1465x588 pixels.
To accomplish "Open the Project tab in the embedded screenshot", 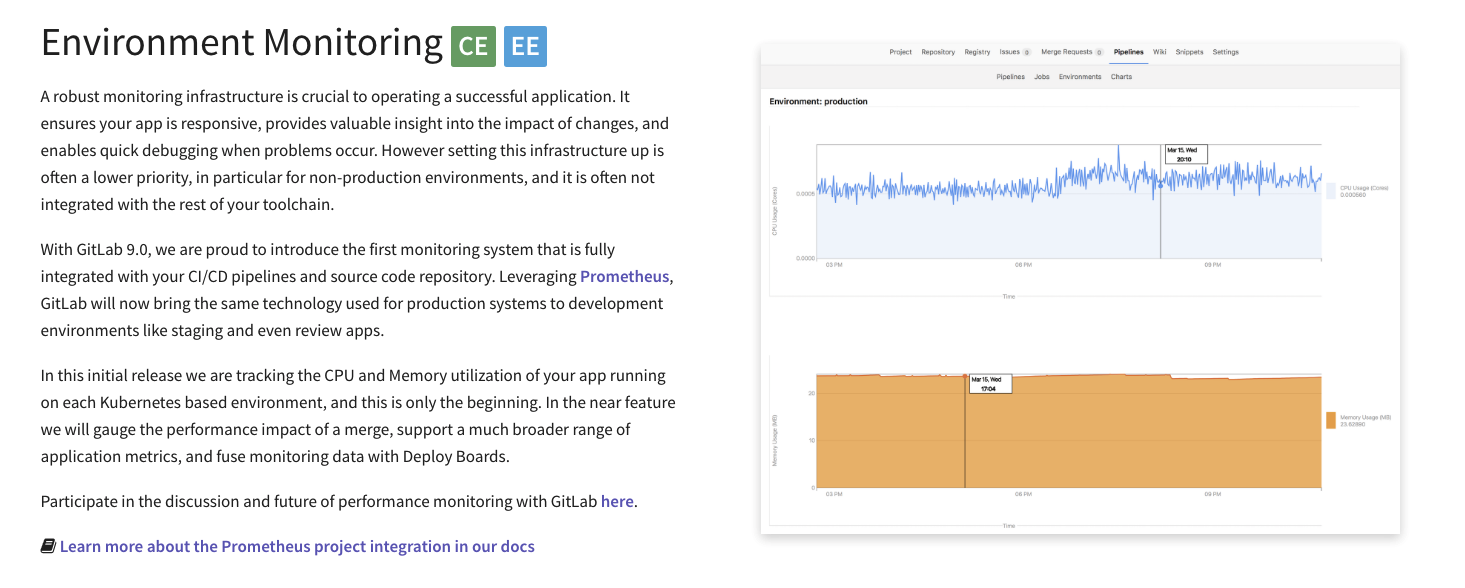I will [900, 52].
